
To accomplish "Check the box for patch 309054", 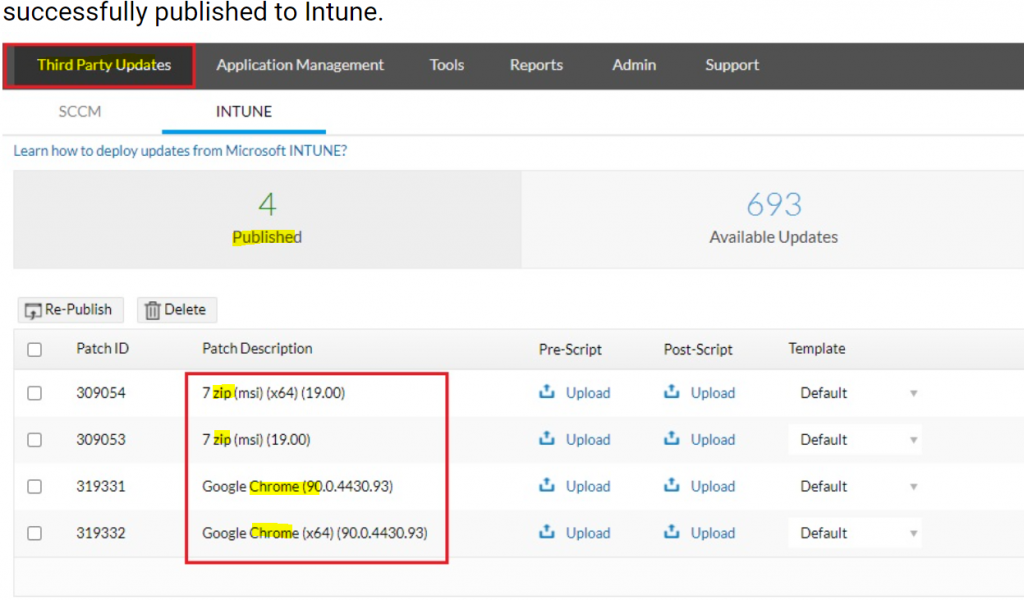I will (35, 393).
